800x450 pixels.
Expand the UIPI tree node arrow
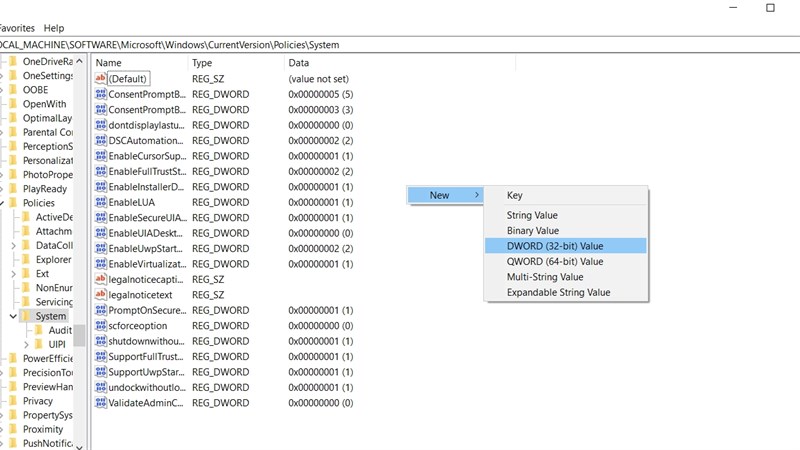(x=26, y=344)
